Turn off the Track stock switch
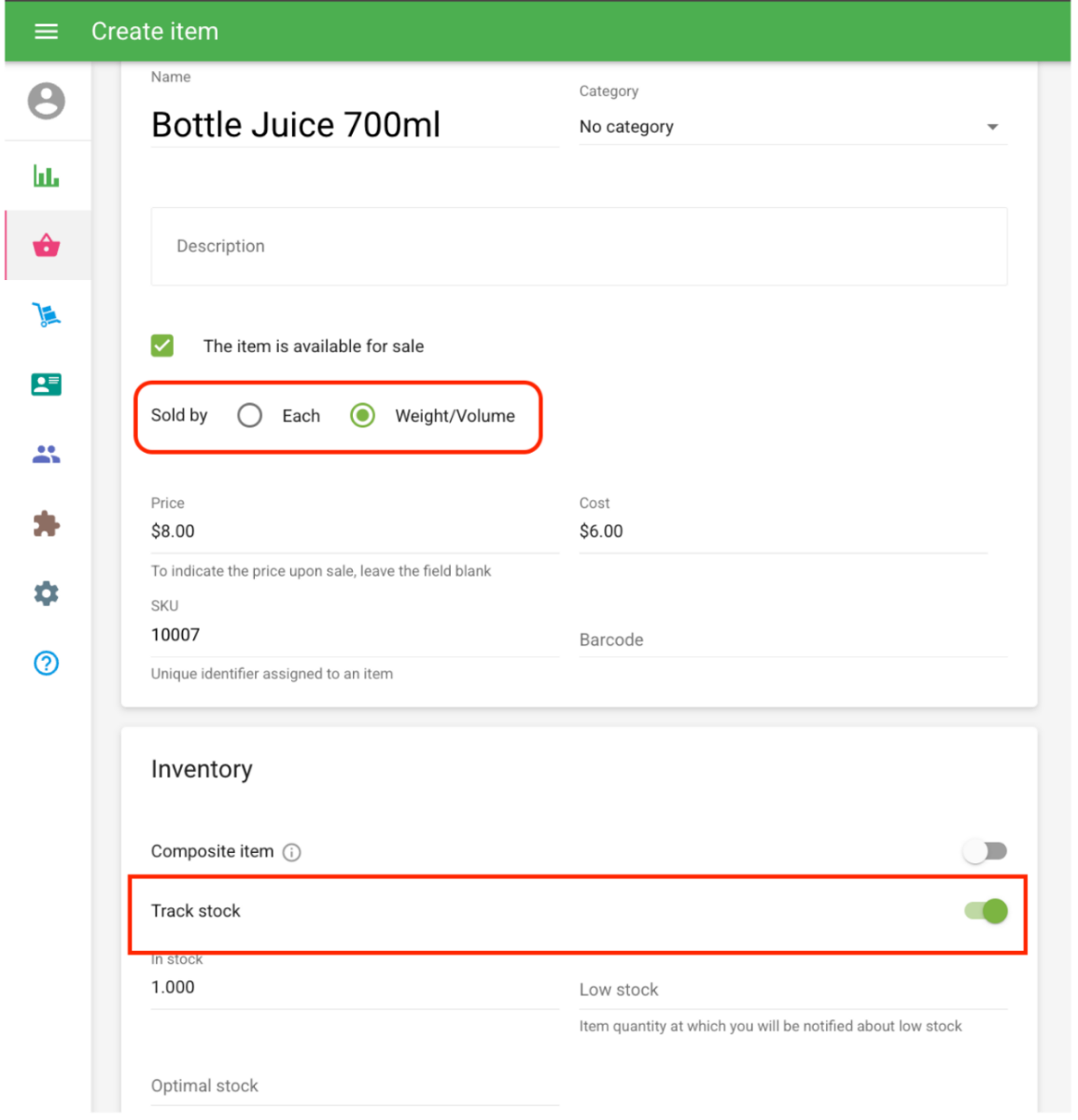Screen dimensions: 1078x1120 [x=986, y=911]
